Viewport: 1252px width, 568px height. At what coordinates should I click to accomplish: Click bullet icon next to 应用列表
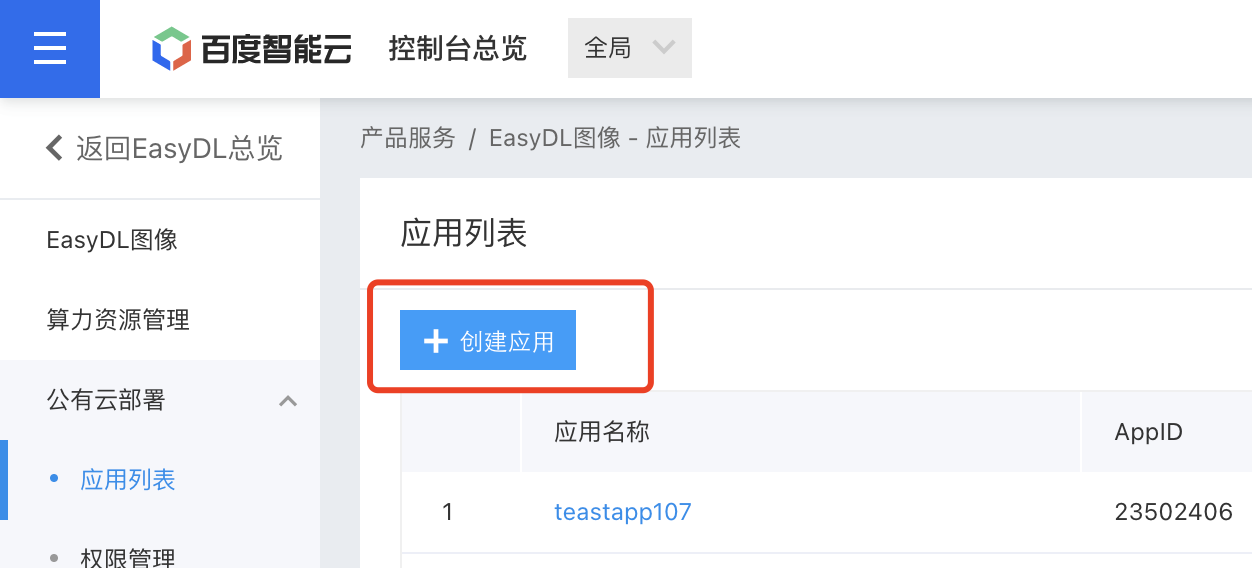pos(54,479)
